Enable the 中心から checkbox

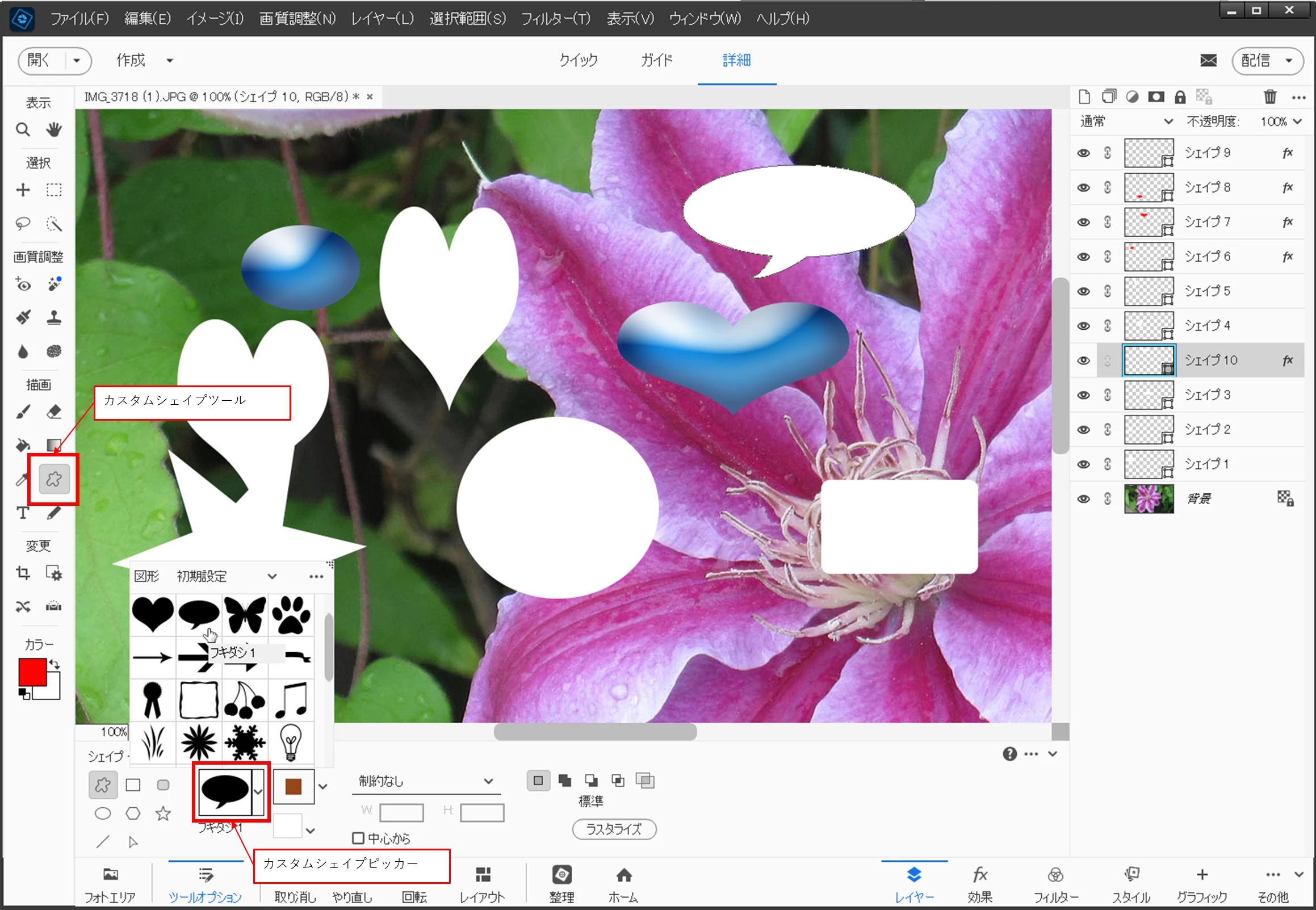[x=358, y=838]
